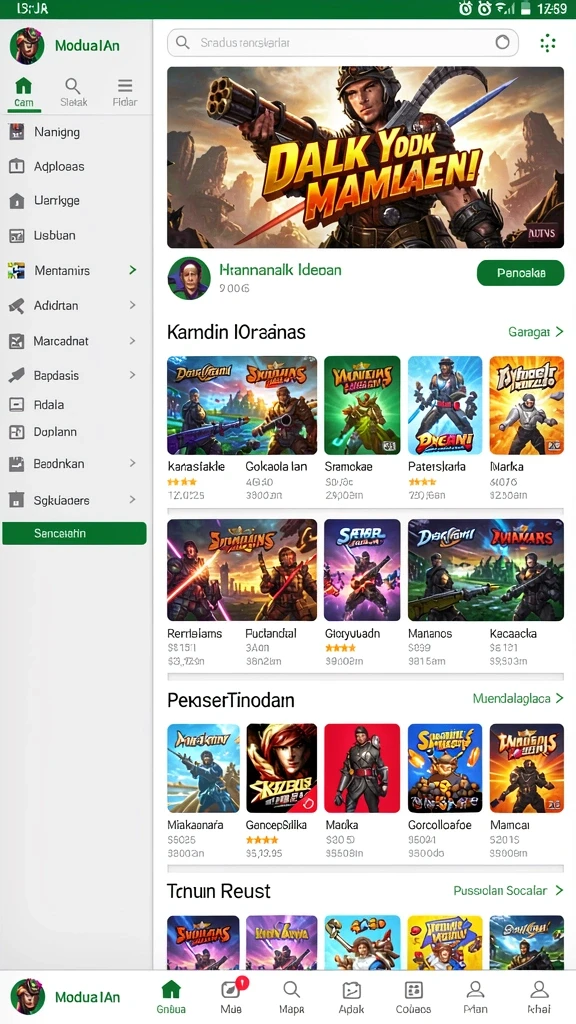Open the ModualAn avatar in the sidebar header
This screenshot has width=576, height=1024.
tap(27, 46)
